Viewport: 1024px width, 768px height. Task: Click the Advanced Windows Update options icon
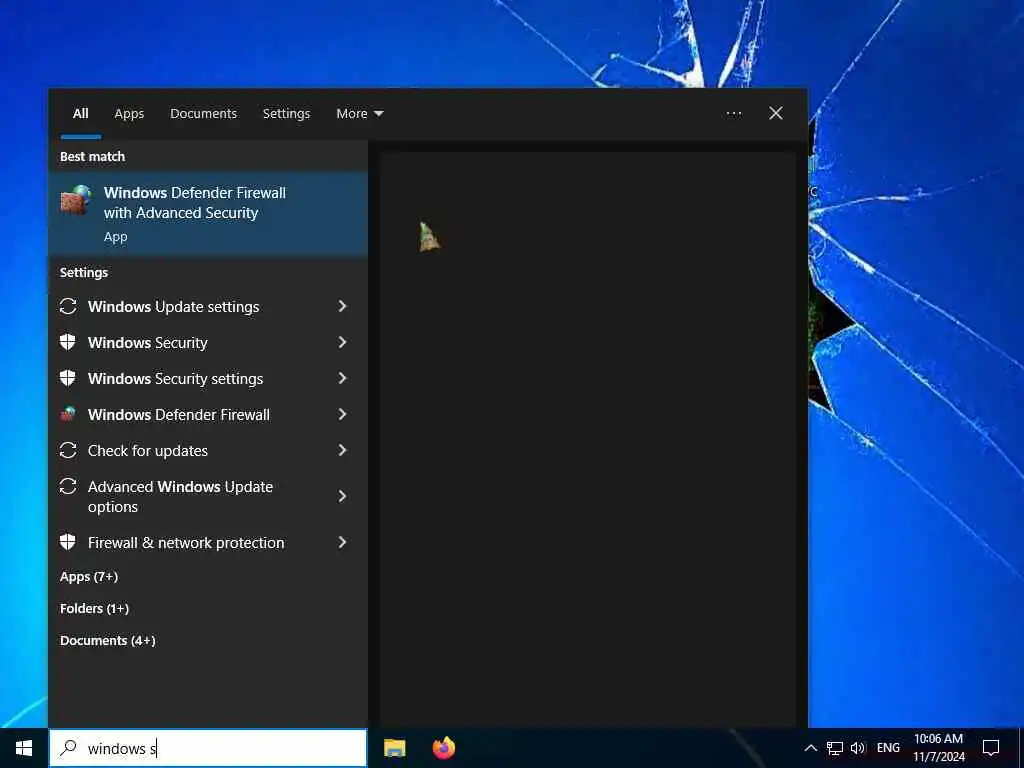(x=68, y=487)
